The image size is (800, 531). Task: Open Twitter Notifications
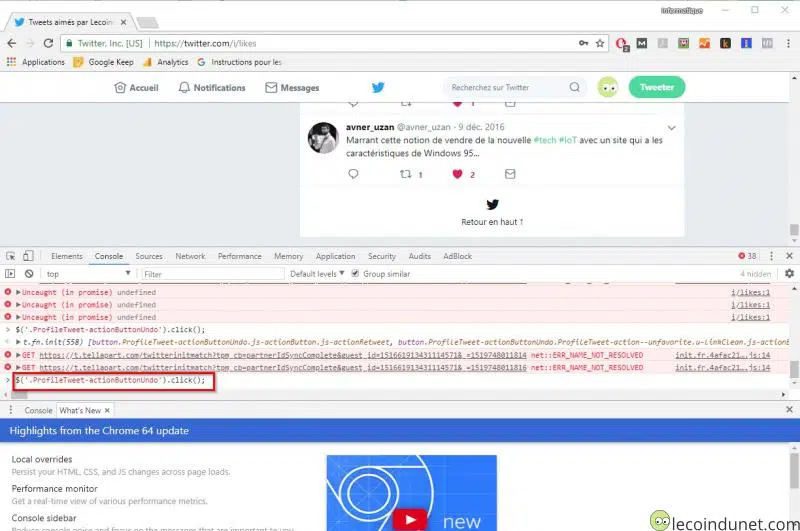pos(212,88)
